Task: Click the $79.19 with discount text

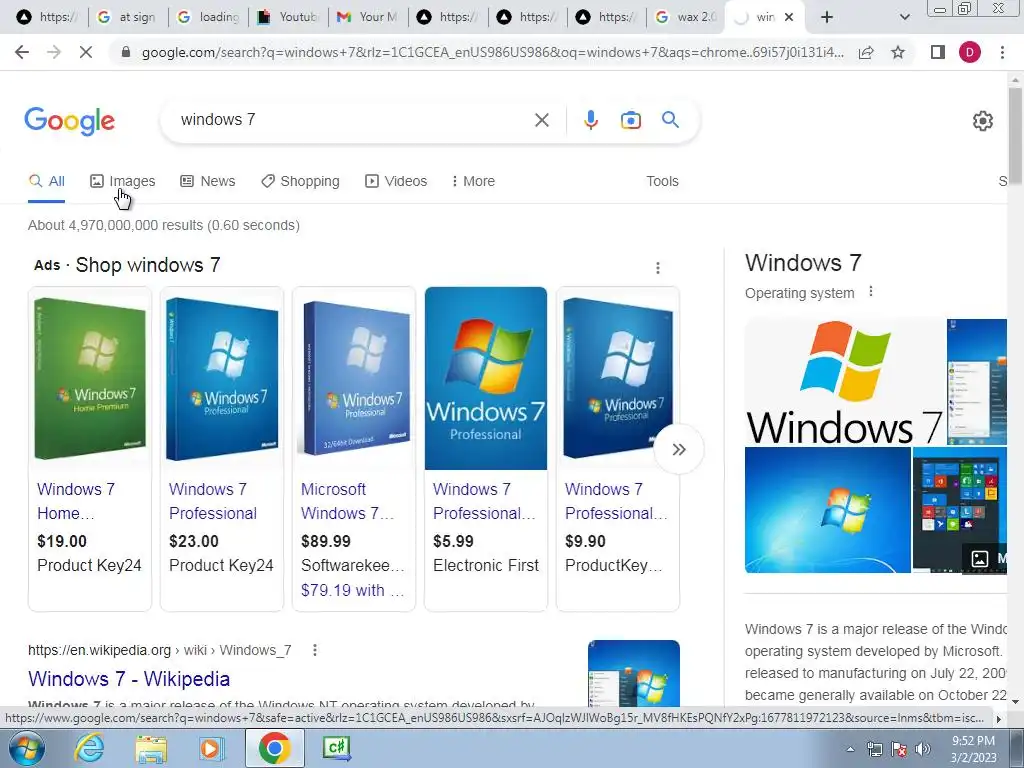Action: [353, 590]
